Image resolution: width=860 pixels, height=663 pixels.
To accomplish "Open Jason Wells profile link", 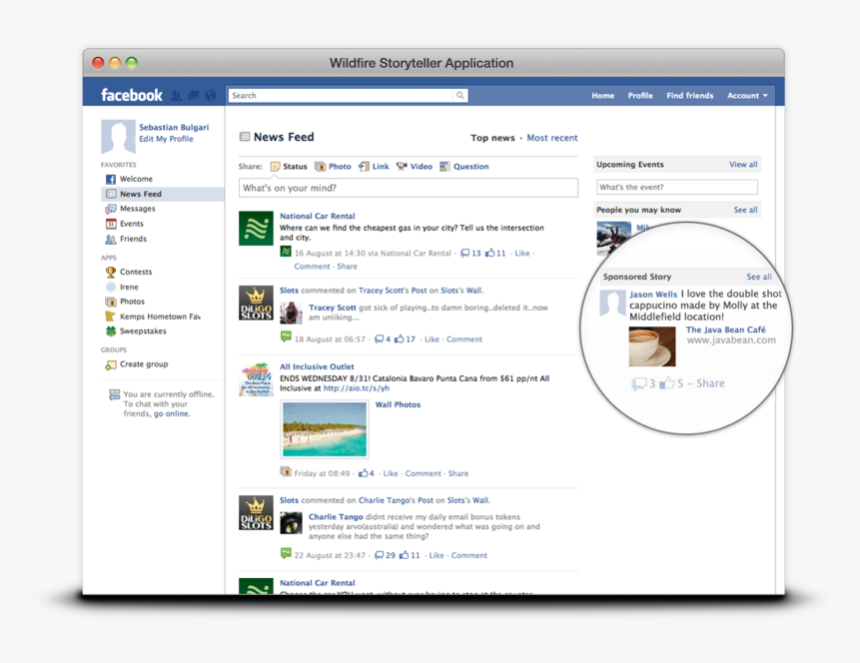I will tap(653, 294).
